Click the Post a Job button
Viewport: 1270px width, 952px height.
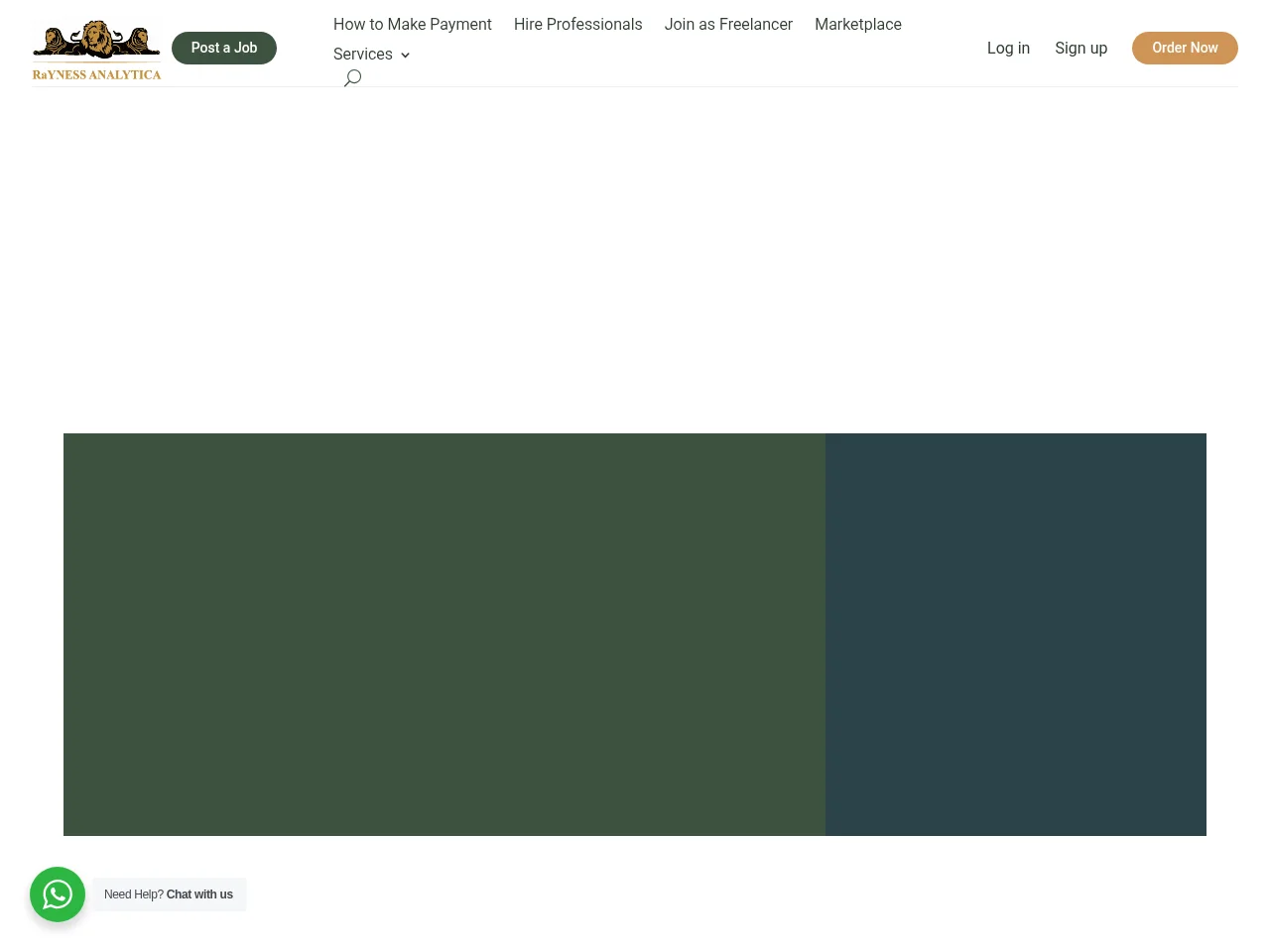coord(224,48)
